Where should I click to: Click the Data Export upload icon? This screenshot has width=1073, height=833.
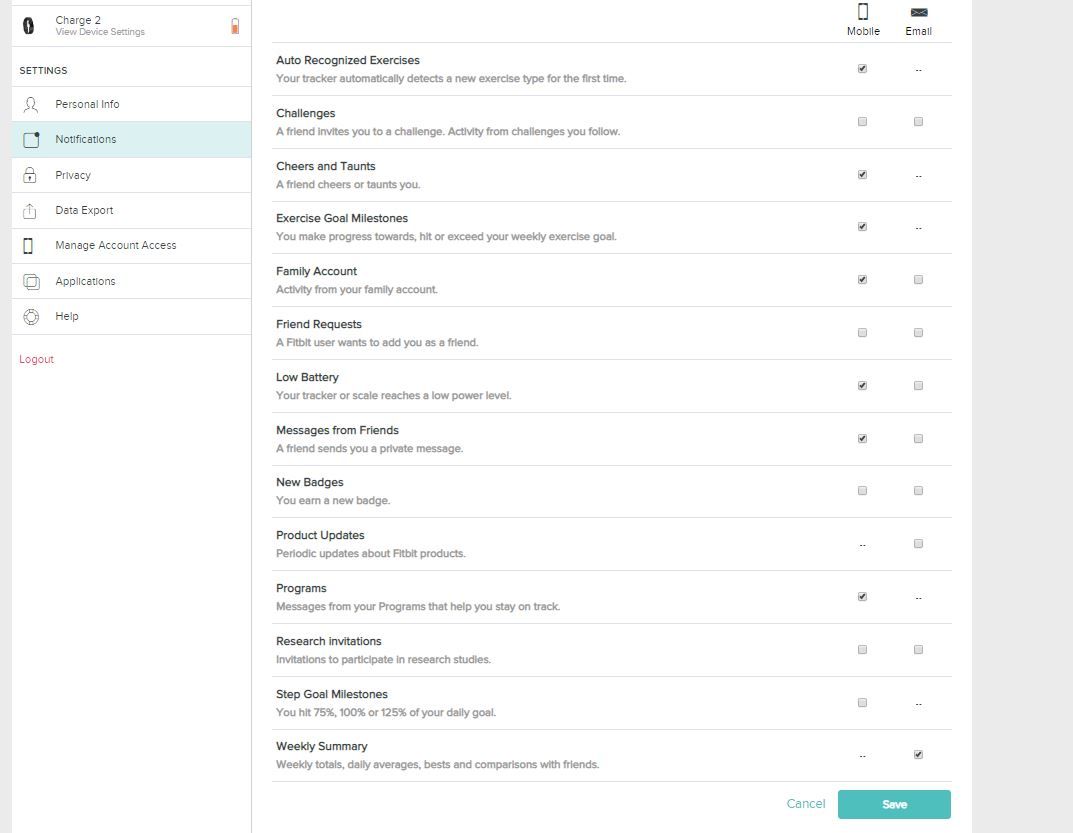pyautogui.click(x=30, y=211)
